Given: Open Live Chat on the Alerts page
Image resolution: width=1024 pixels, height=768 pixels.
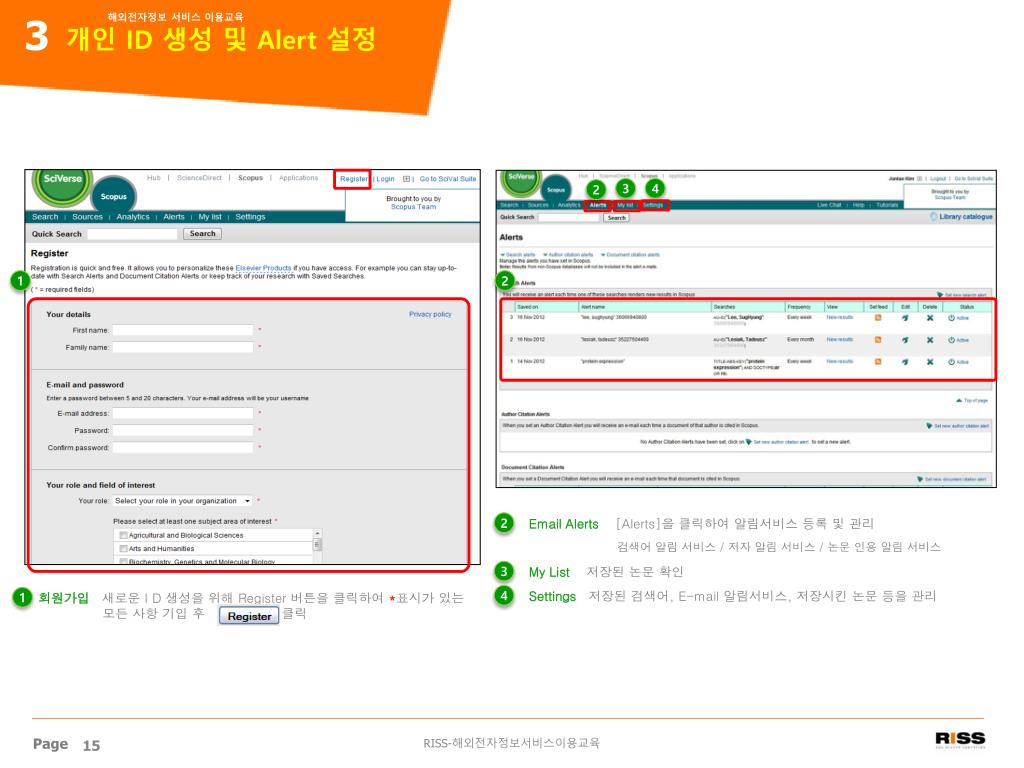Looking at the screenshot, I should tap(829, 205).
